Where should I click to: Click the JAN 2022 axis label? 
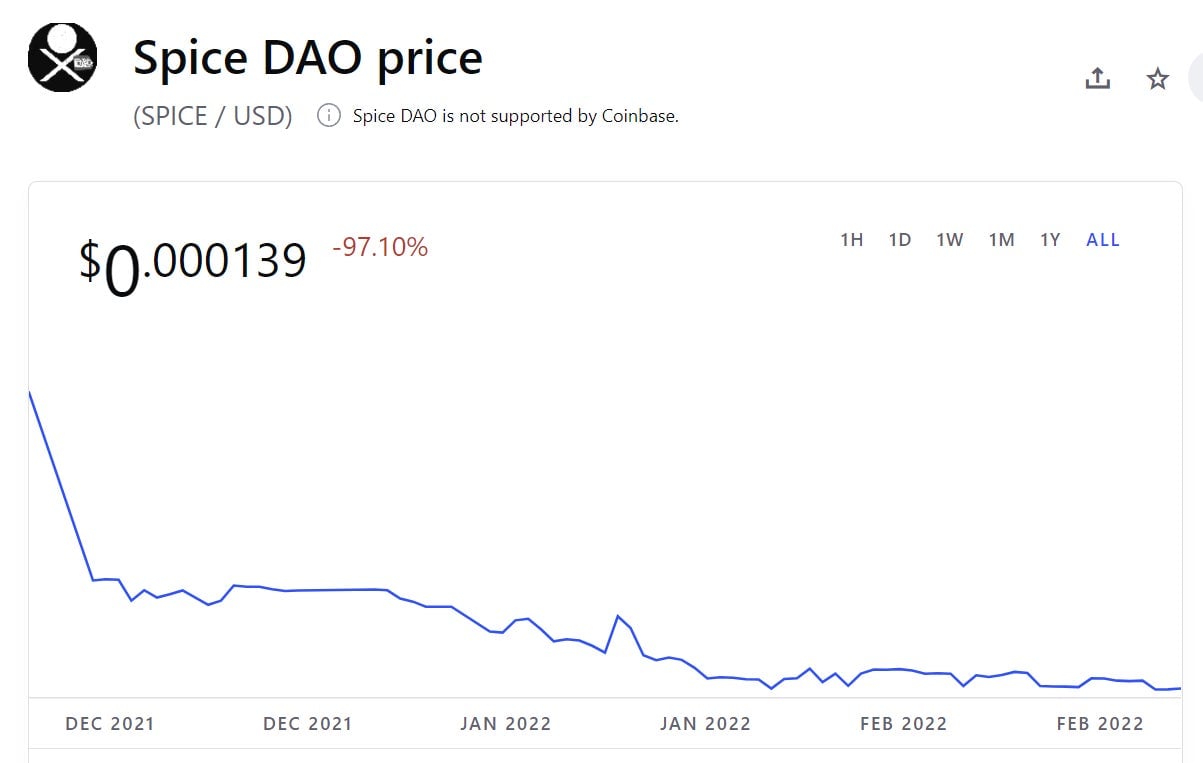(507, 723)
